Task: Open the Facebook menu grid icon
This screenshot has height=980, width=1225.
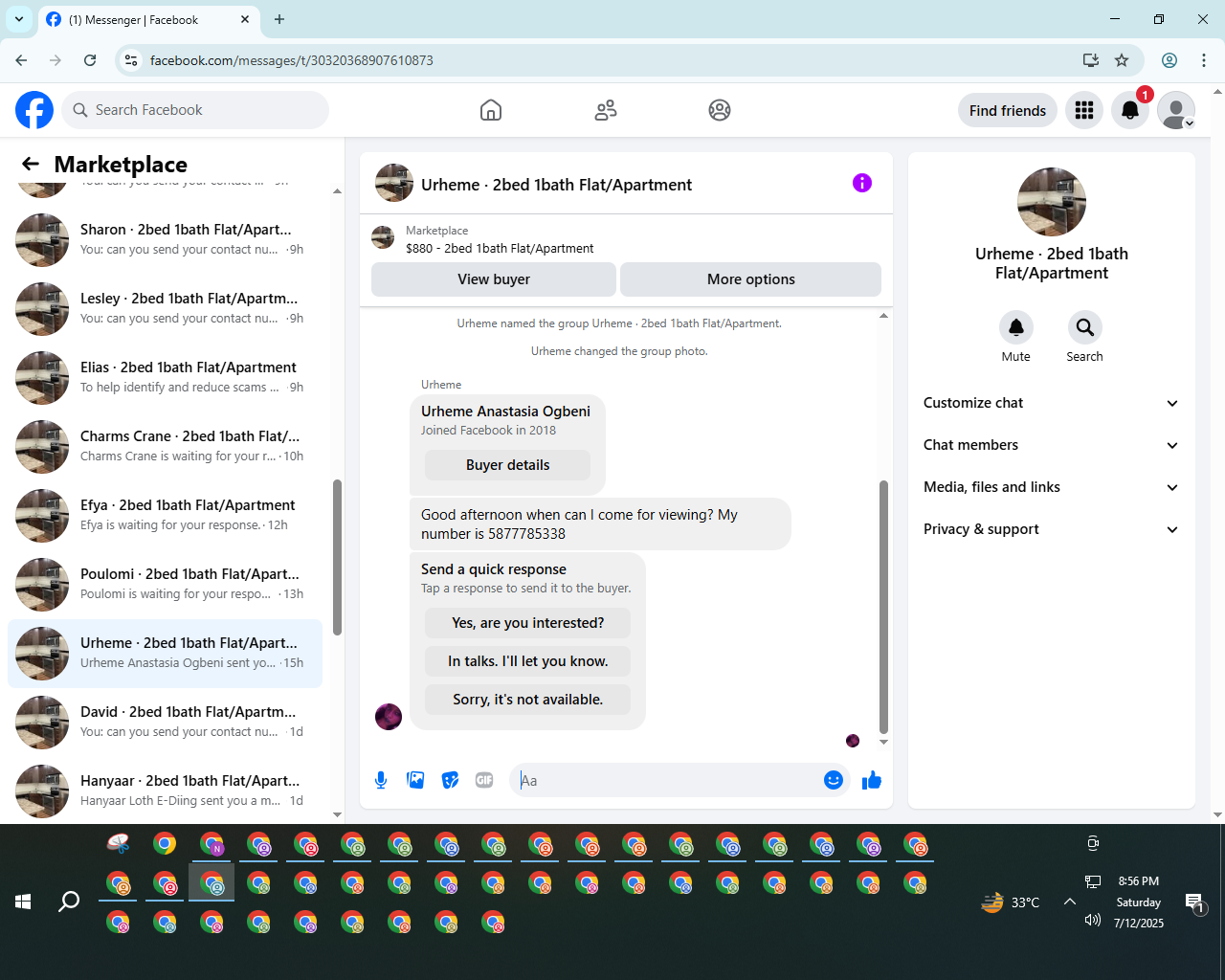Action: coord(1084,110)
